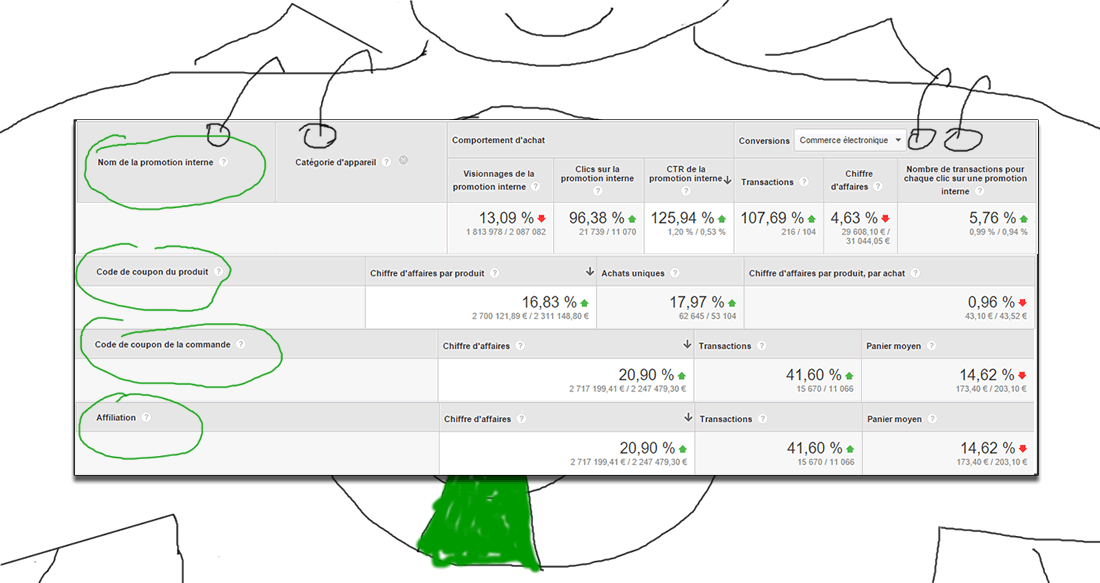Click the Nom de la promotion interne dimension header

154,161
